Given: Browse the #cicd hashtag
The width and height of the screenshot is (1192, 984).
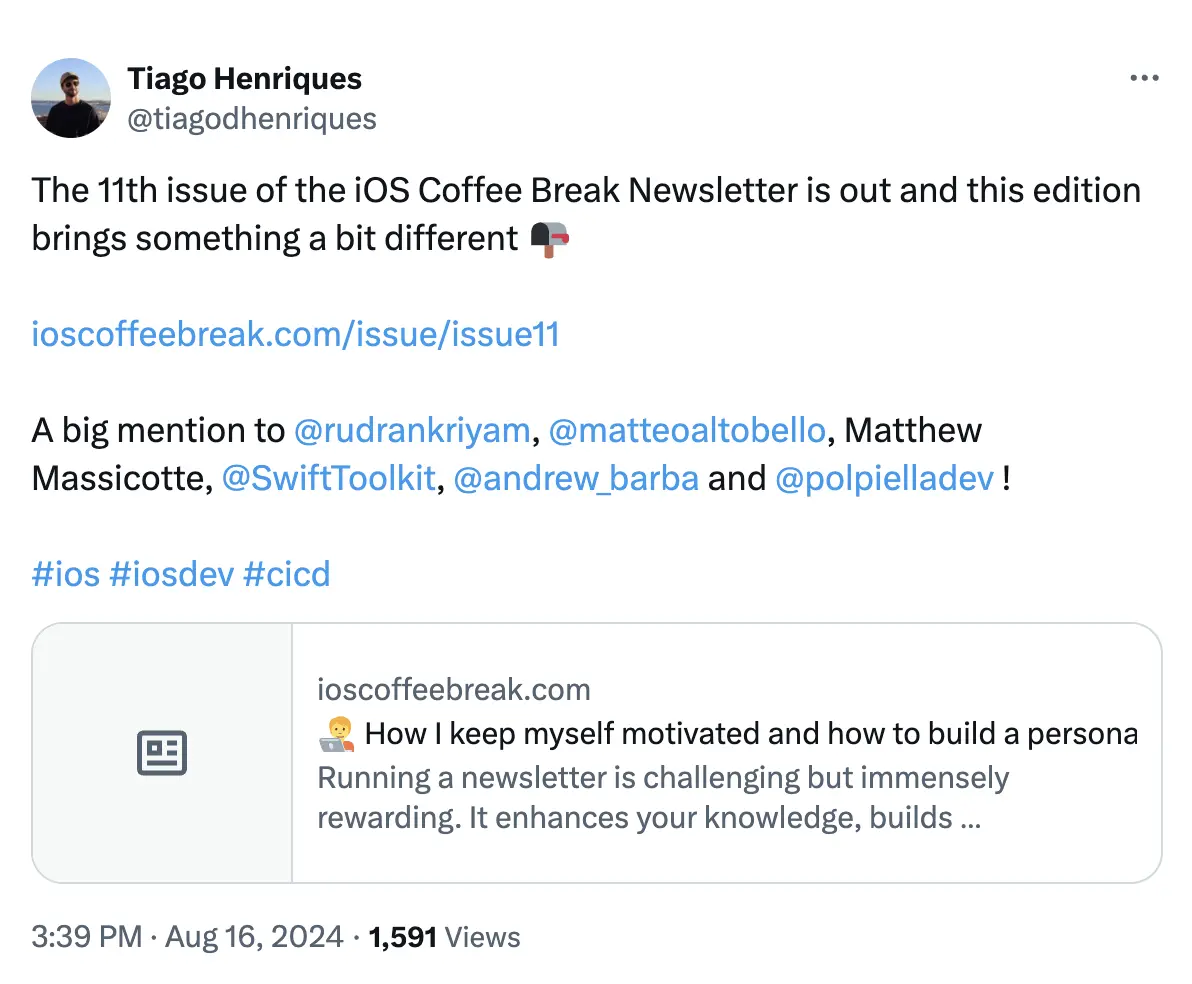Looking at the screenshot, I should tap(286, 573).
